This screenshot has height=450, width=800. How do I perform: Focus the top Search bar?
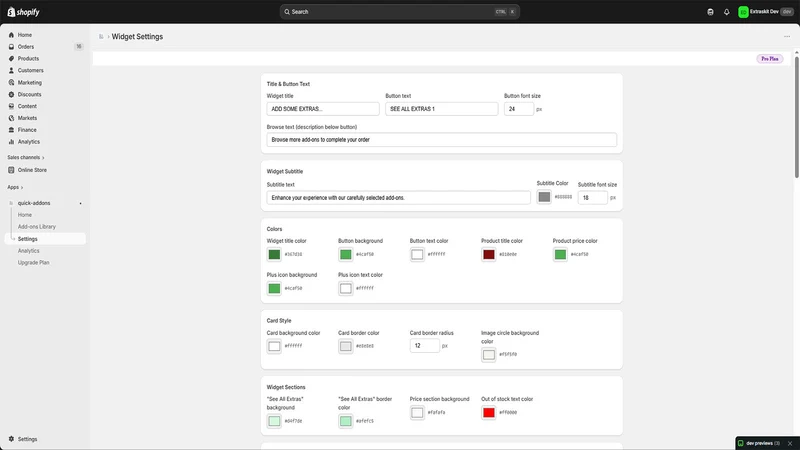[399, 12]
